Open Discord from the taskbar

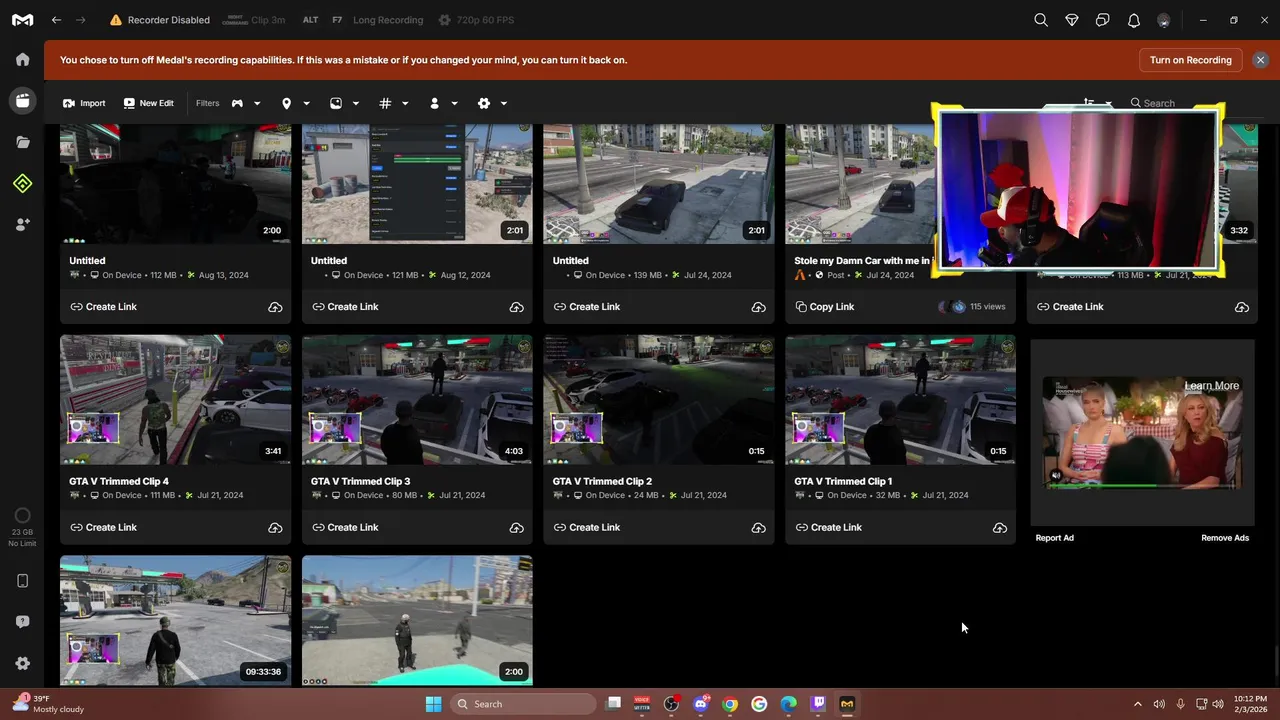coord(700,704)
